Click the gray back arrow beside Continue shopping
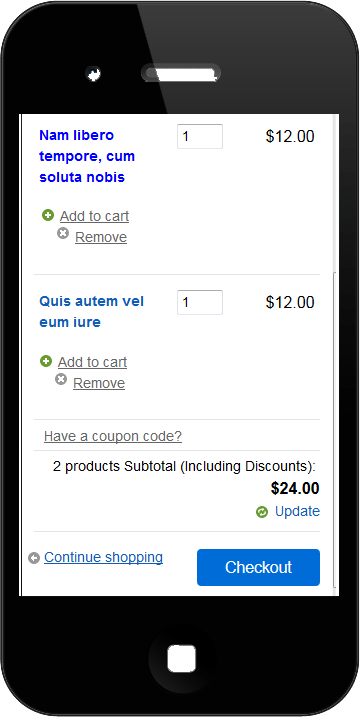 (x=34, y=558)
